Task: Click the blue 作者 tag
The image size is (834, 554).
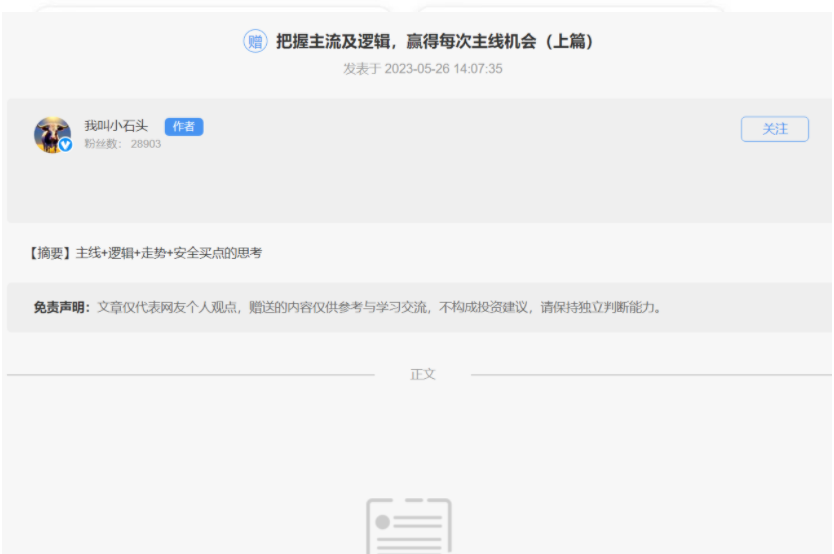Action: 183,126
